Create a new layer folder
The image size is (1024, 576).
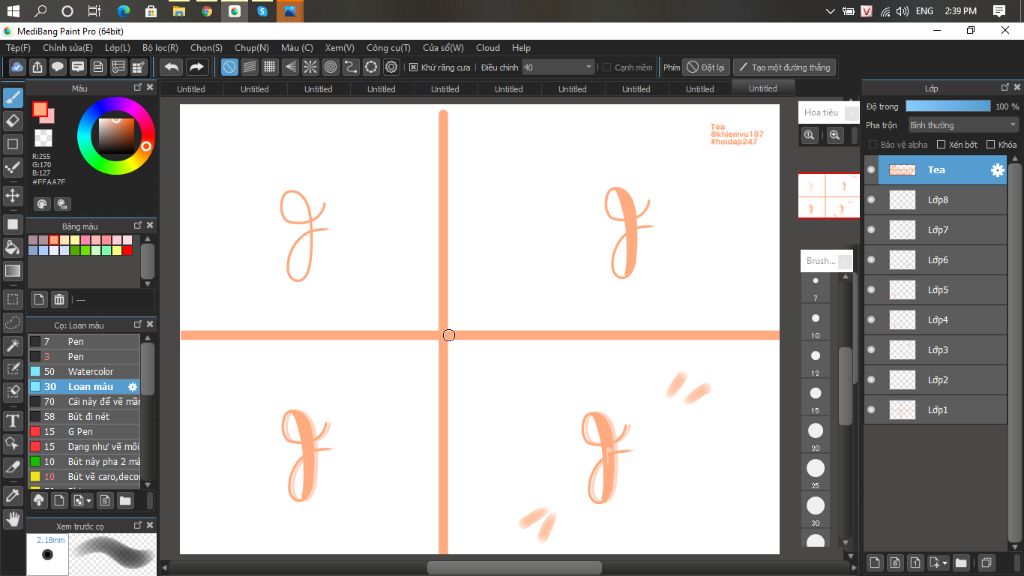point(961,562)
